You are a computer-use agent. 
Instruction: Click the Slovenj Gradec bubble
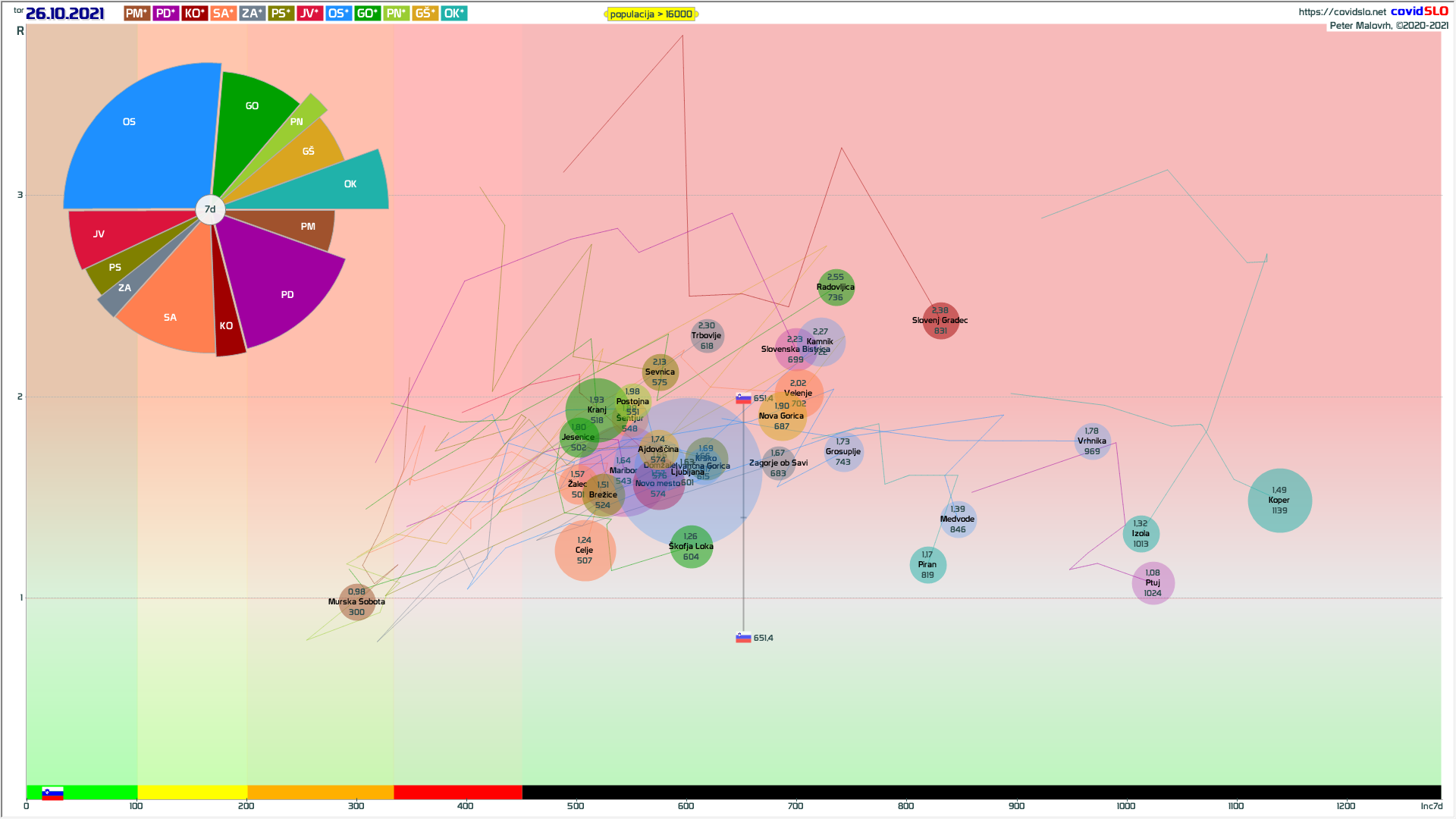(x=940, y=321)
